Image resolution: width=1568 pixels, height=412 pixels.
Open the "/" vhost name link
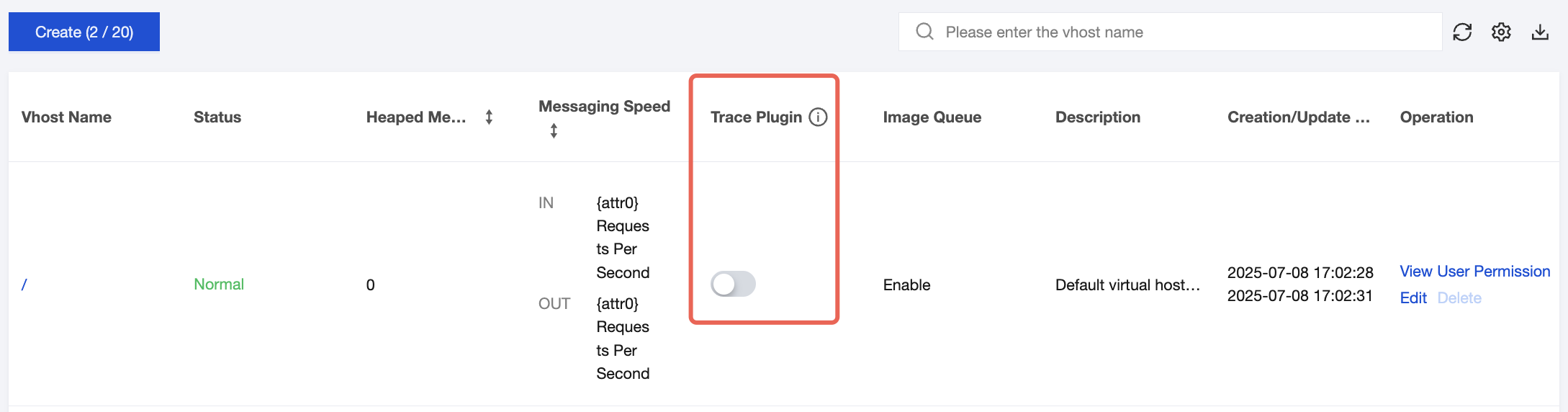point(24,285)
